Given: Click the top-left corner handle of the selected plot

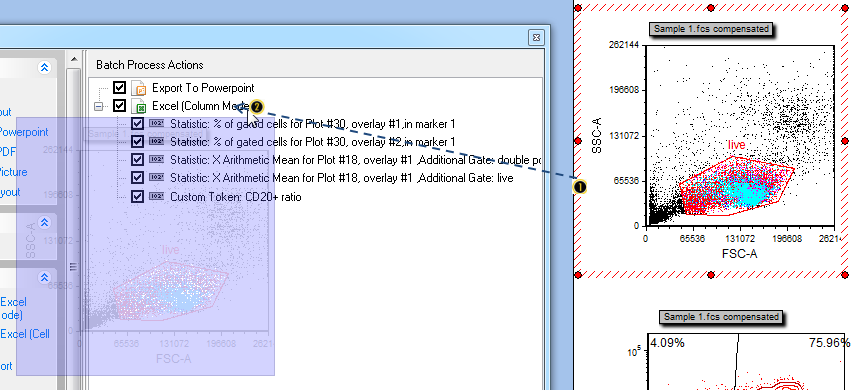Looking at the screenshot, I should 578,8.
